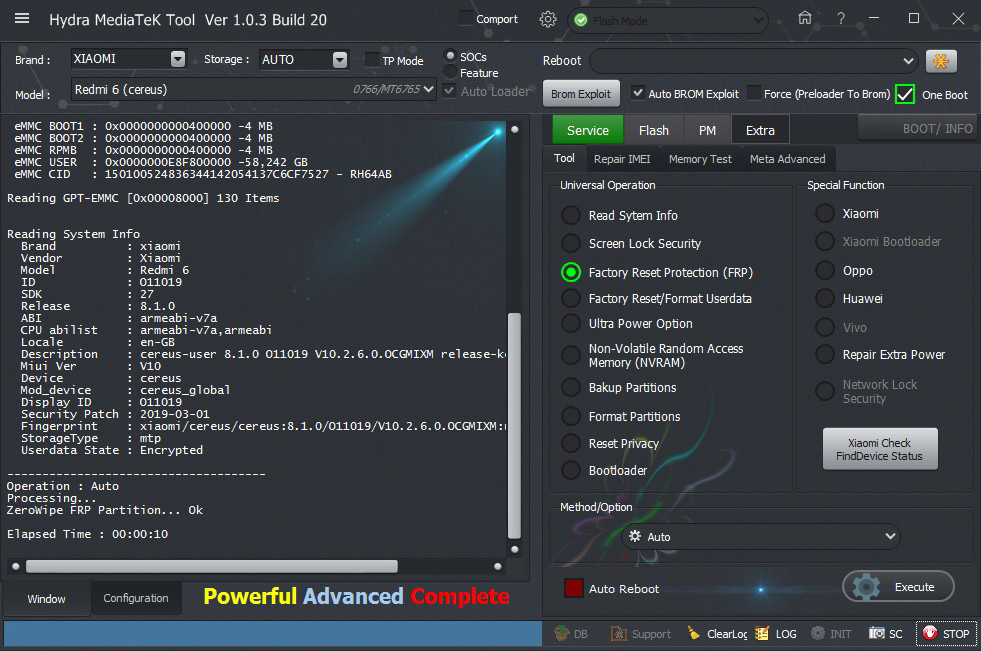Open the SC screenshot camera tool
This screenshot has height=651, width=981.
pos(885,633)
